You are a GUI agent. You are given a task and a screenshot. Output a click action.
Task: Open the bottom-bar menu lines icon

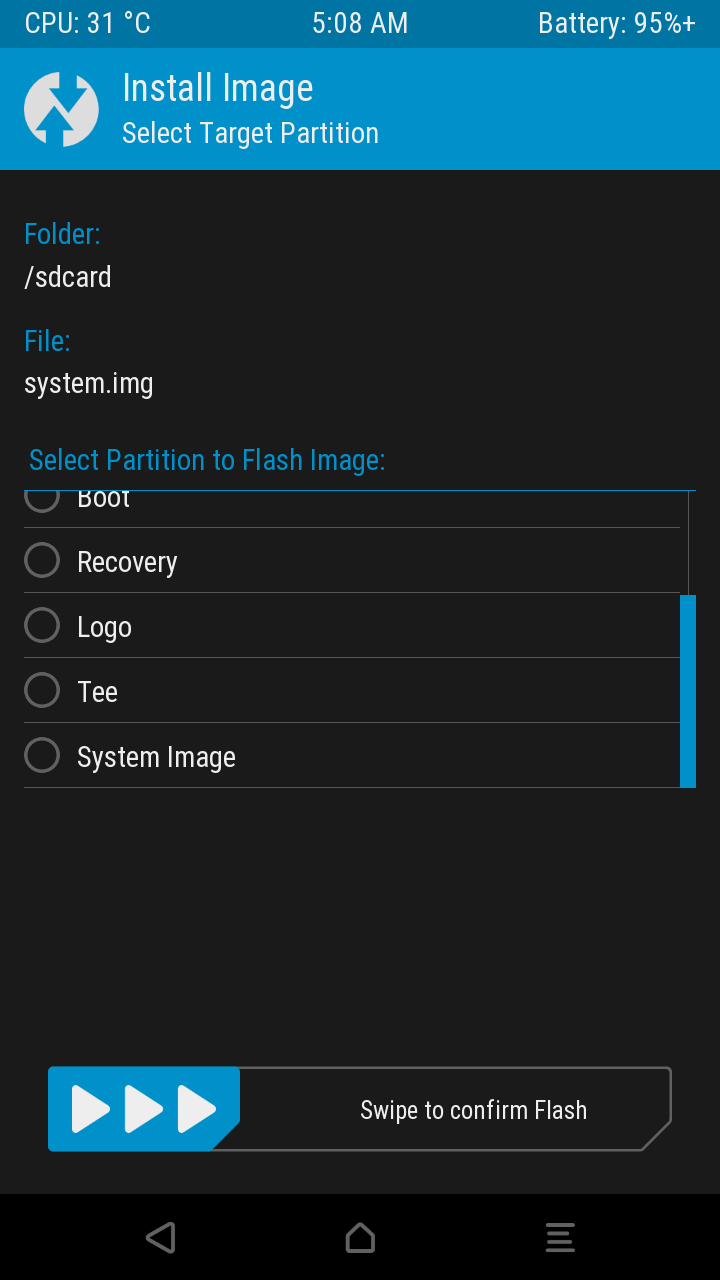(560, 1237)
